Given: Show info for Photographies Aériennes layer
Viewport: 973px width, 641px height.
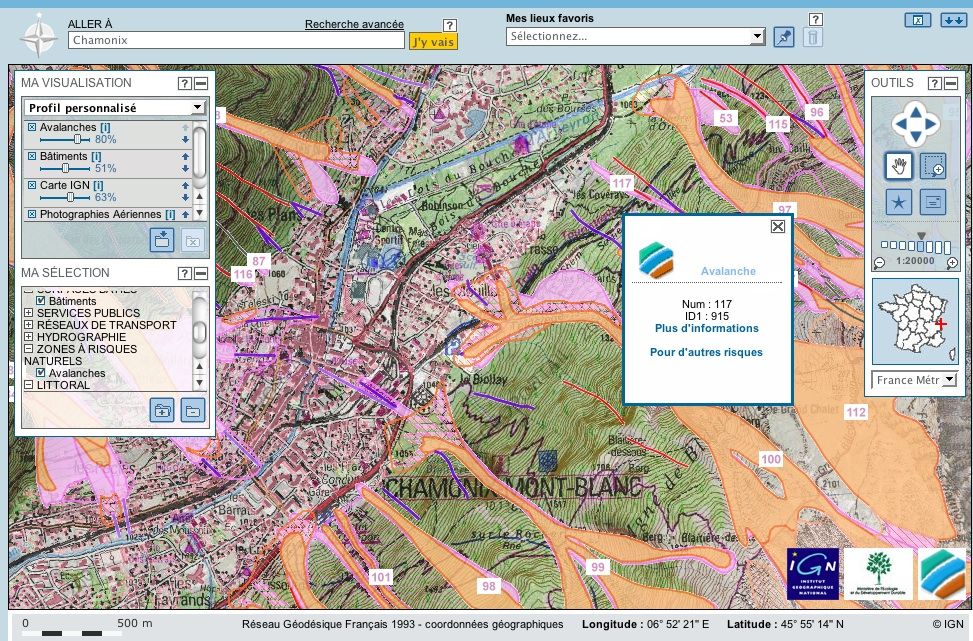Looking at the screenshot, I should tap(170, 214).
